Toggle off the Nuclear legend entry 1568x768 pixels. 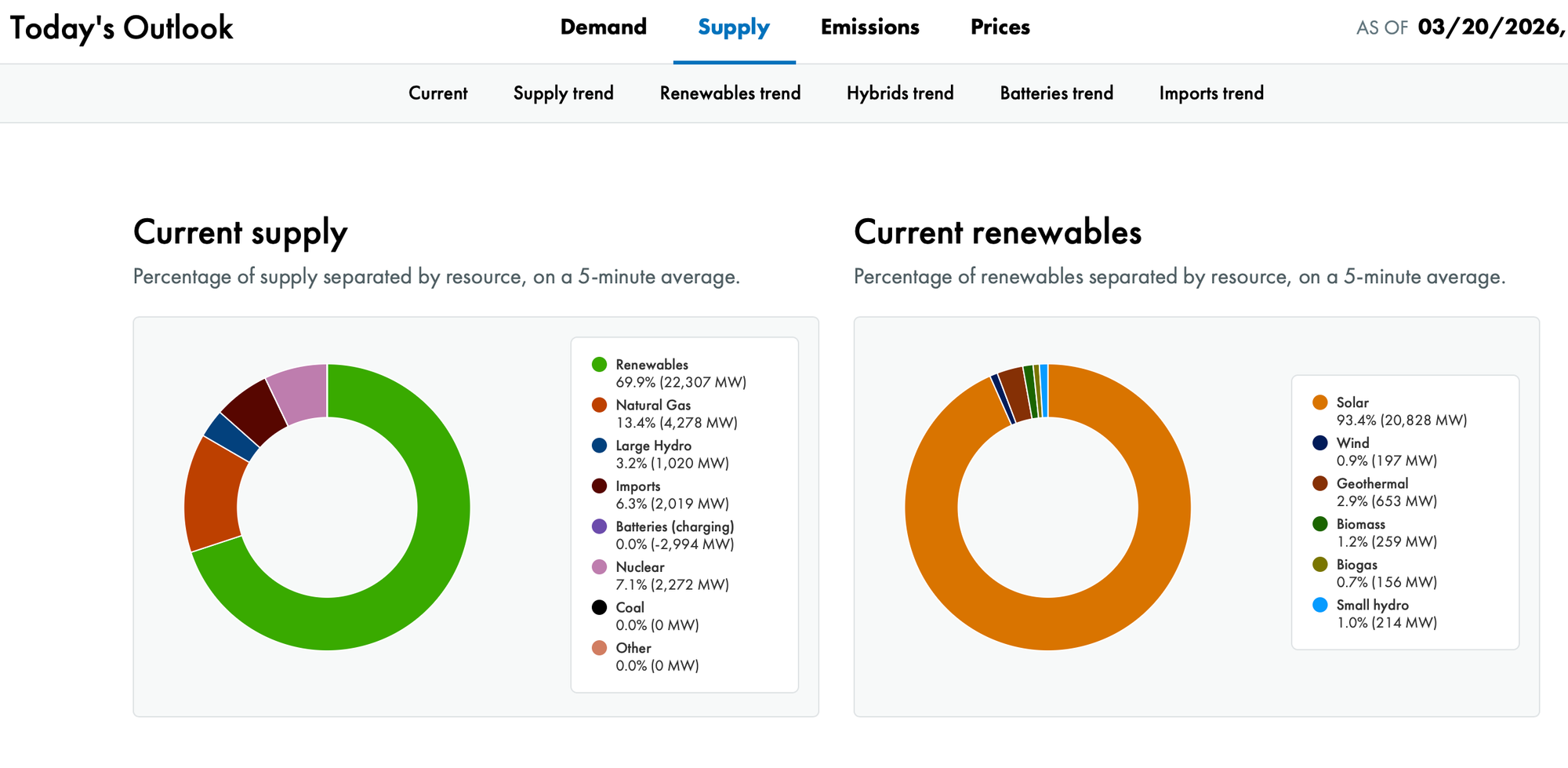coord(598,566)
